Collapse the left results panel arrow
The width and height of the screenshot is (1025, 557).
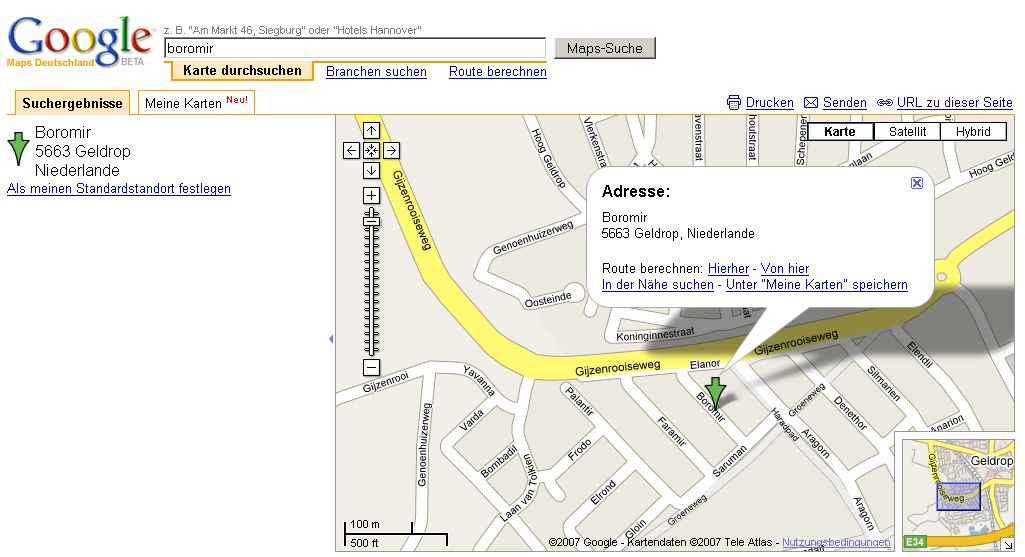click(331, 340)
